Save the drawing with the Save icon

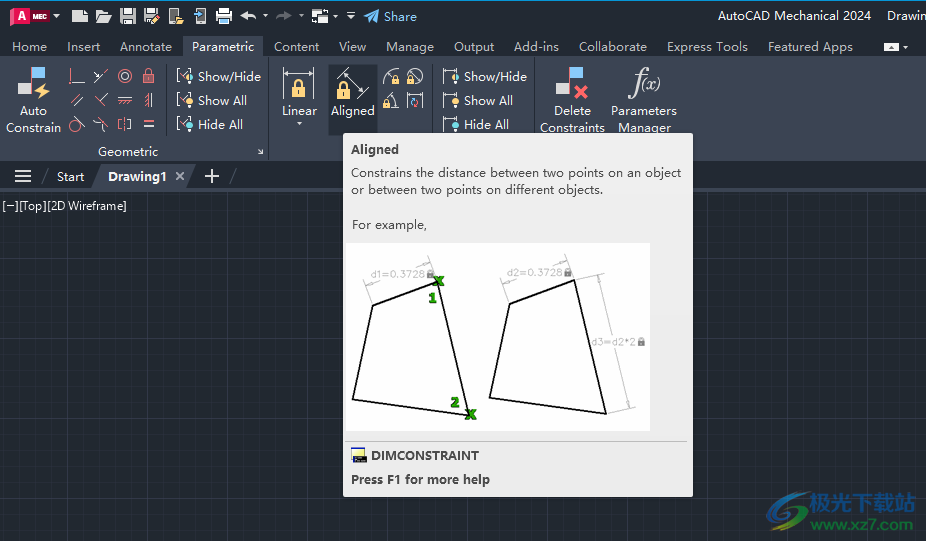[128, 16]
